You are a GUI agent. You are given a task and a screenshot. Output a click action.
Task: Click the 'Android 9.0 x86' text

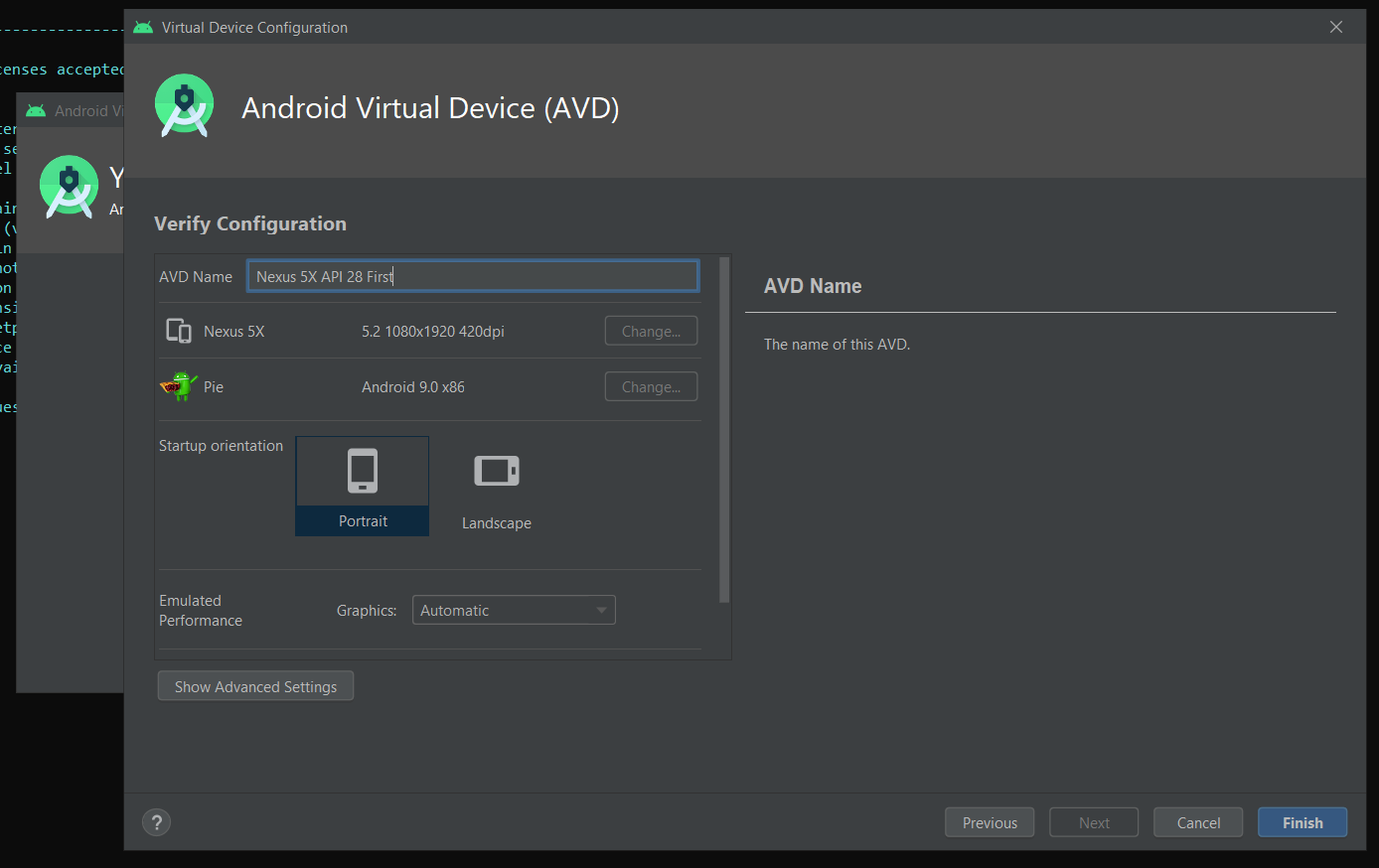point(413,386)
